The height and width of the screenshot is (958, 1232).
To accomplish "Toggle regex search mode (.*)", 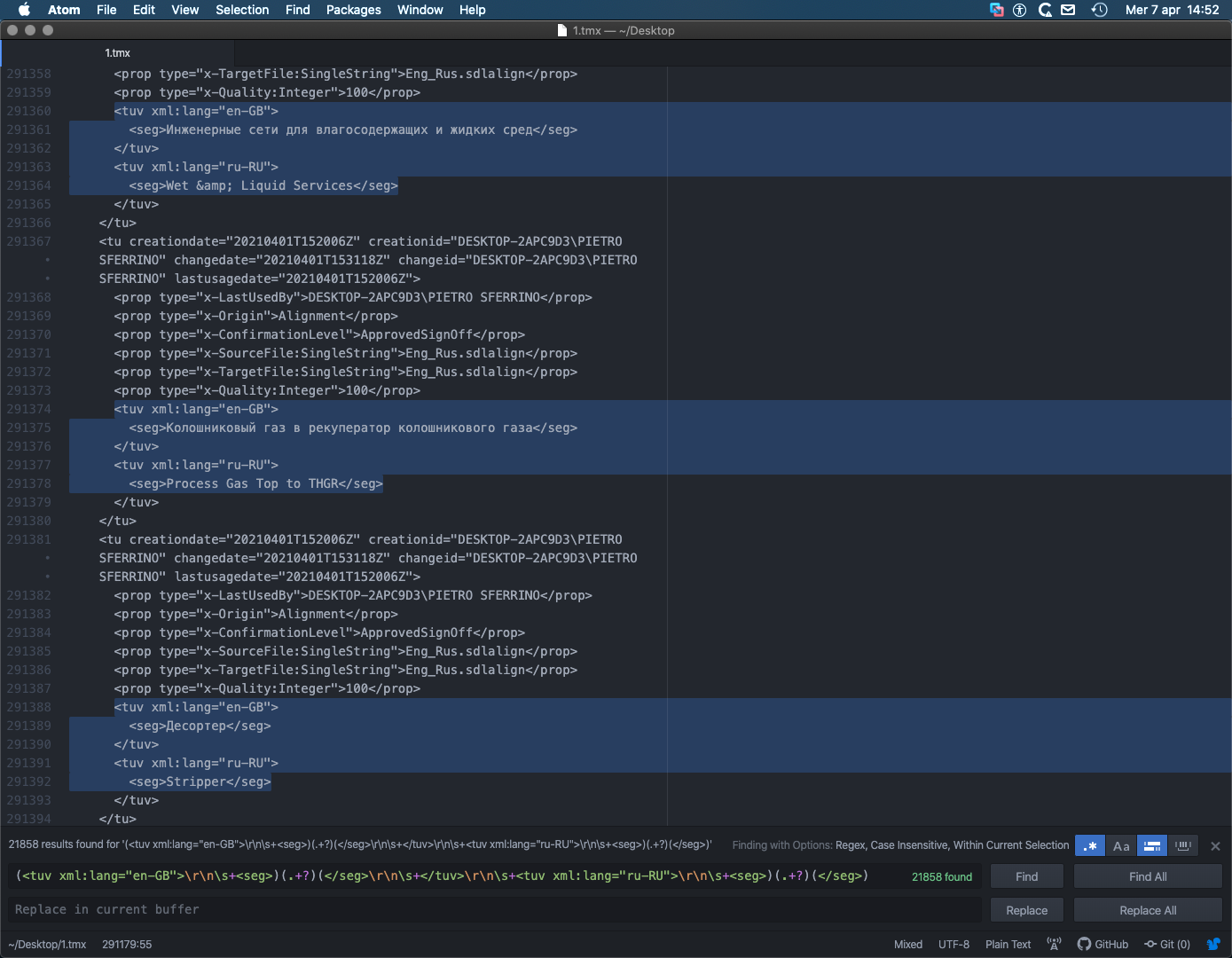I will [1090, 845].
